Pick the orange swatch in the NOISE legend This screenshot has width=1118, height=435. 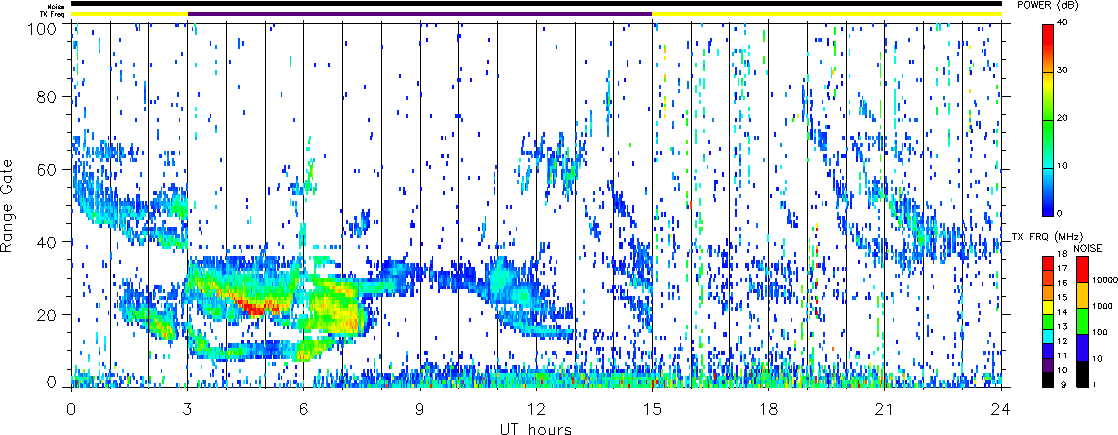click(1081, 295)
